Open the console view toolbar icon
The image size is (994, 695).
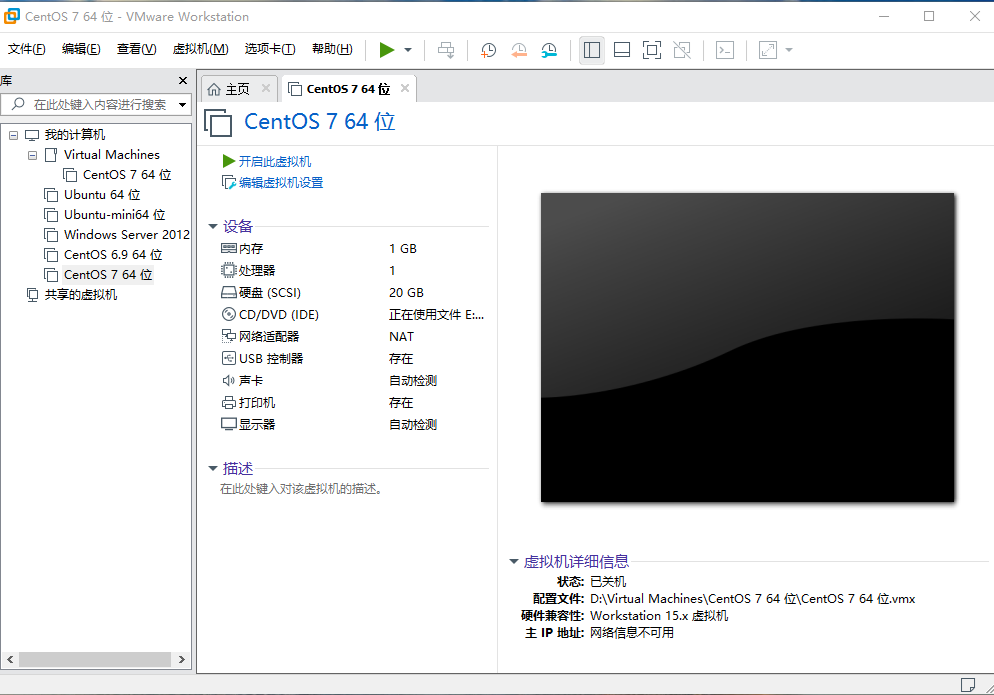pyautogui.click(x=725, y=50)
